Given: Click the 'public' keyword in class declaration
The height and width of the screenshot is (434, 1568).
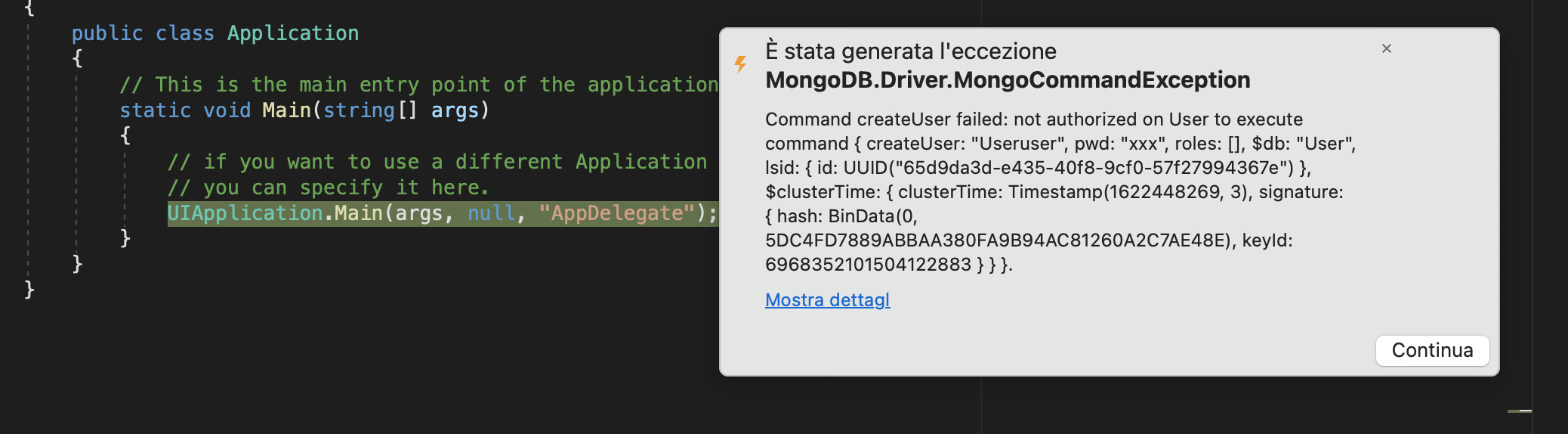Looking at the screenshot, I should point(106,33).
